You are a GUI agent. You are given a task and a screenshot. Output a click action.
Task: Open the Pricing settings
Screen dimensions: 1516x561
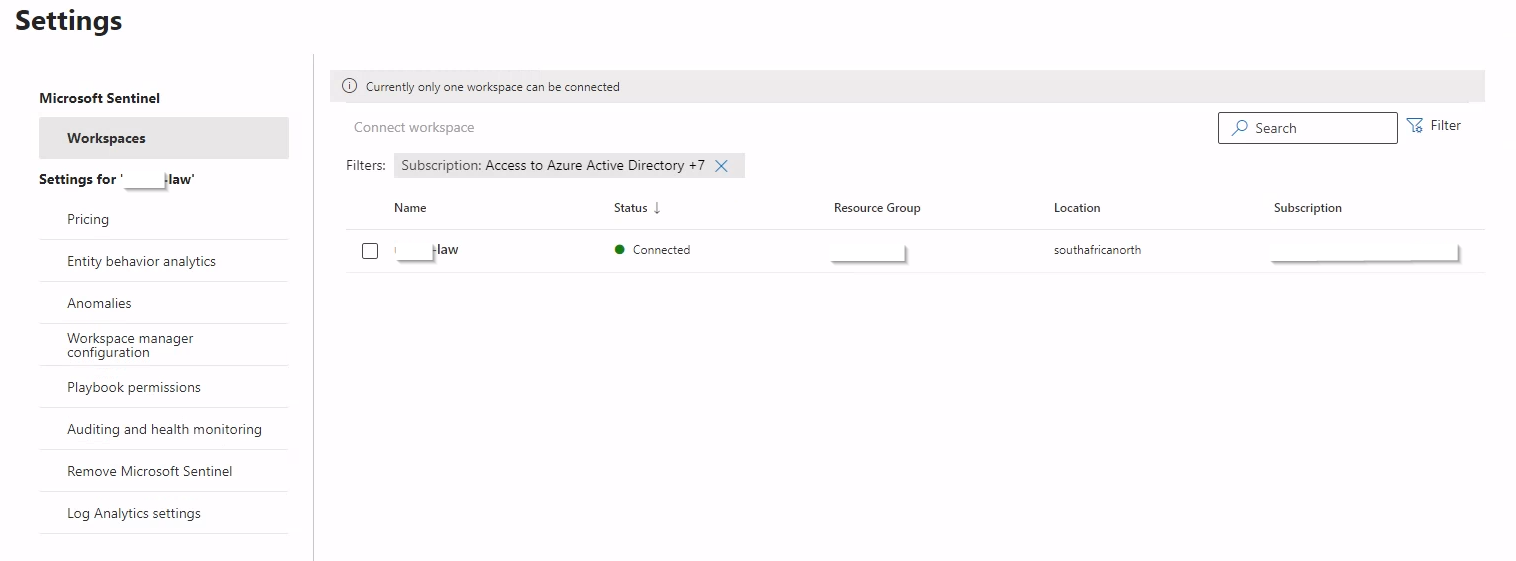(x=88, y=219)
